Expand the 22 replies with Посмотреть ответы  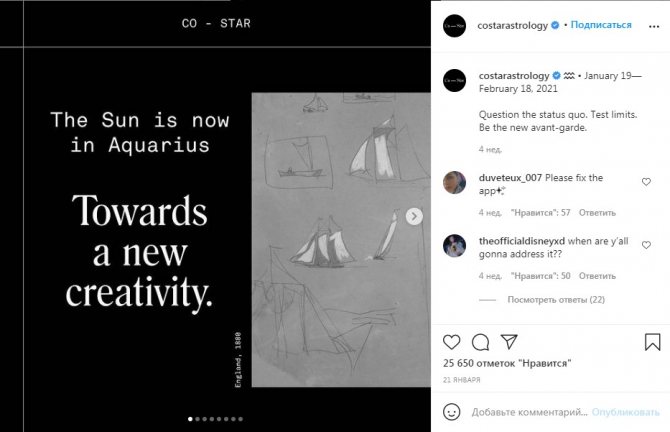tap(556, 300)
